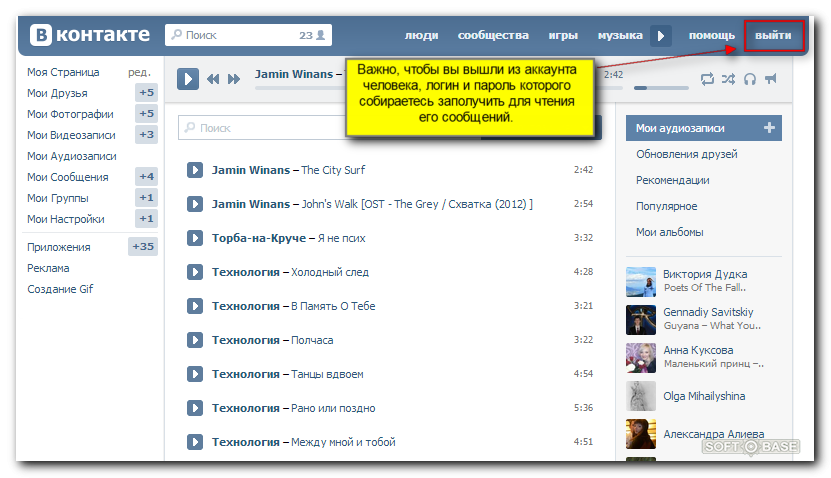Play Торба-на-Круче – Я не псих
831x478 pixels.
click(x=195, y=238)
